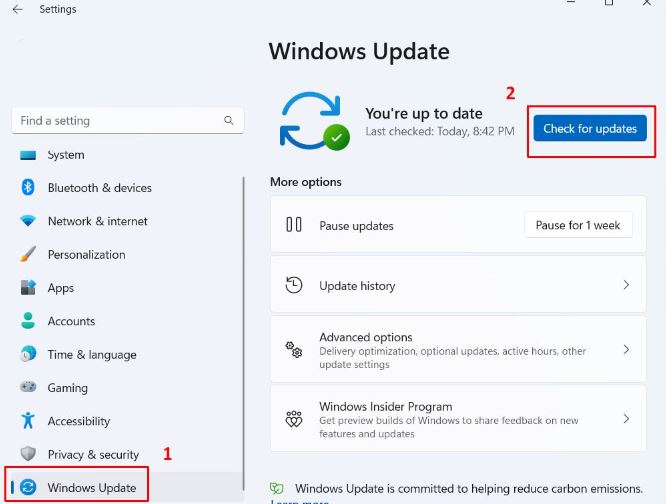Click the Gaming controller icon
The width and height of the screenshot is (666, 504).
[28, 387]
